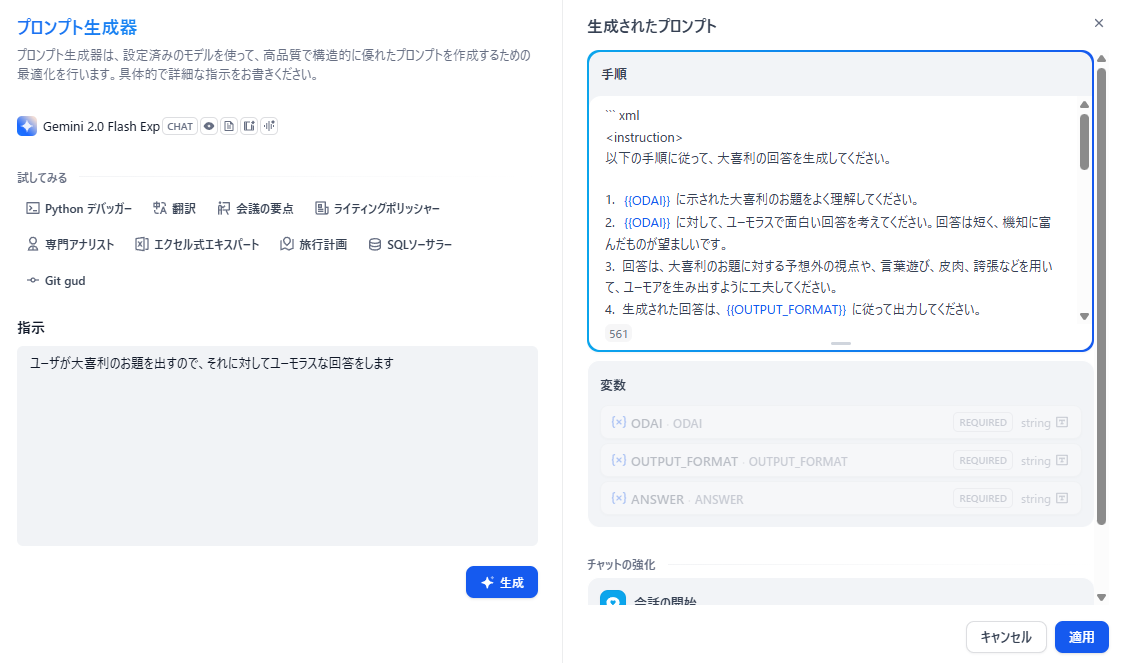Viewport: 1125px width, 663px height.
Task: Select the 旅行計画 template
Action: (x=313, y=245)
